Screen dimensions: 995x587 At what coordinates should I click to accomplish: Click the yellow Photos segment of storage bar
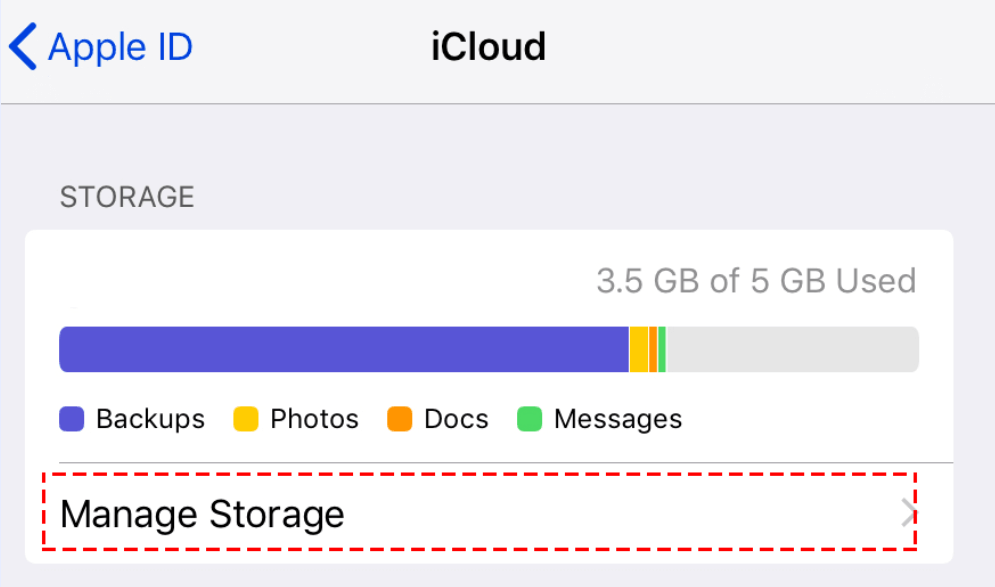638,349
